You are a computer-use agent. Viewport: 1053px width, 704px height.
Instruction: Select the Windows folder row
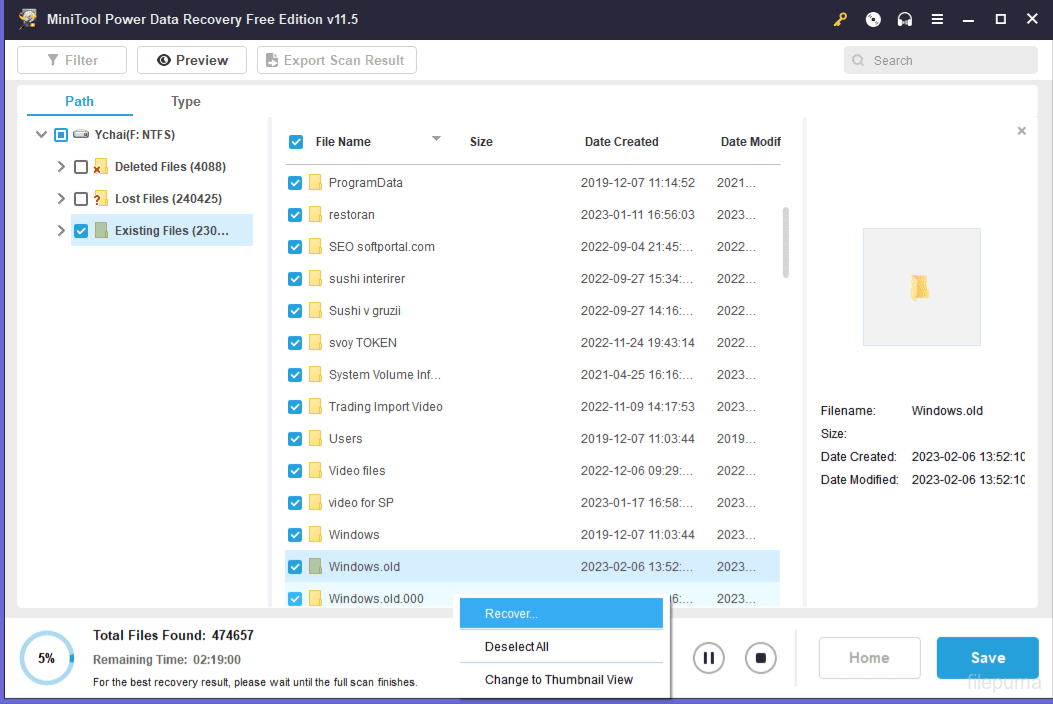533,535
